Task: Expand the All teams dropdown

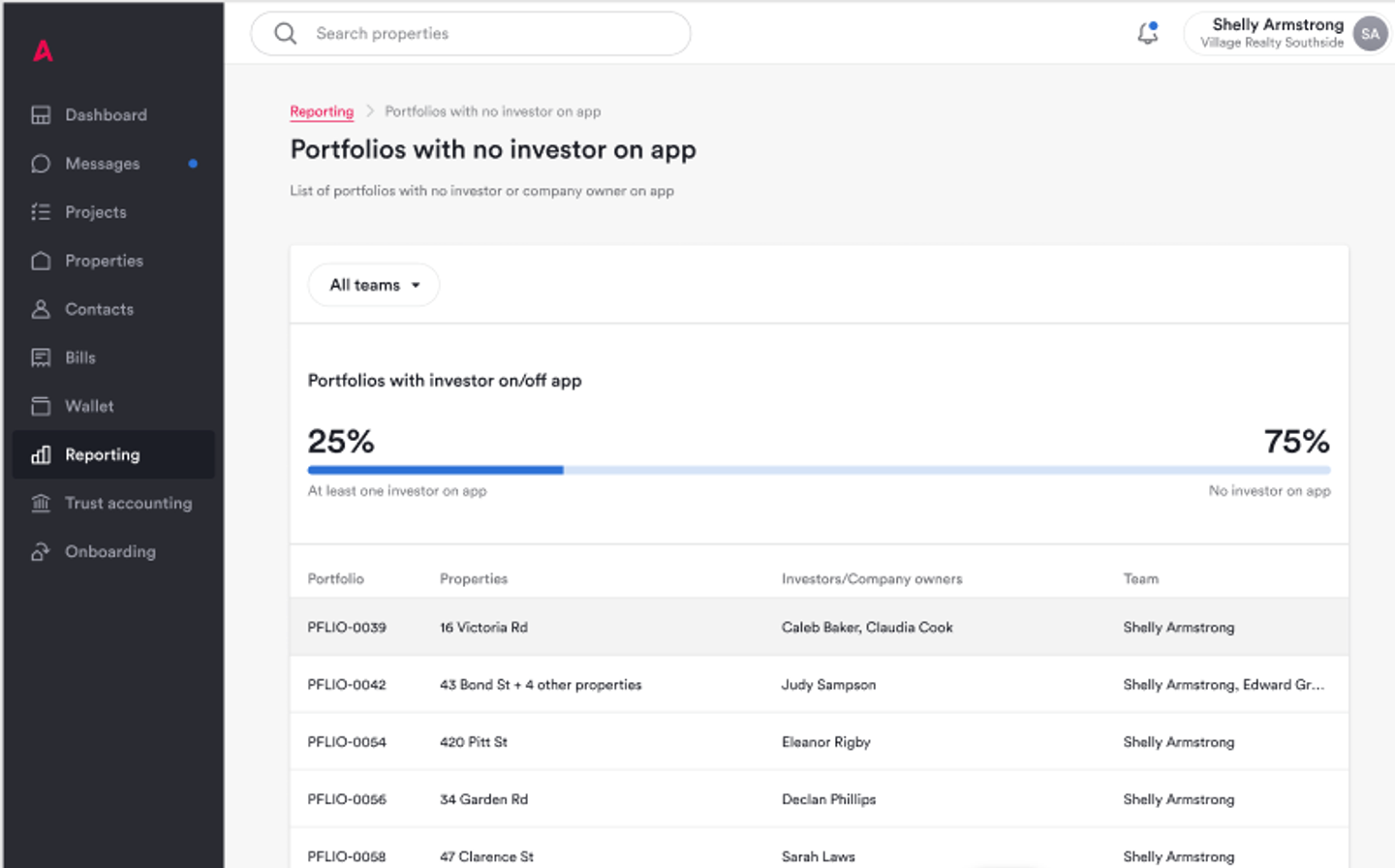Action: click(374, 285)
